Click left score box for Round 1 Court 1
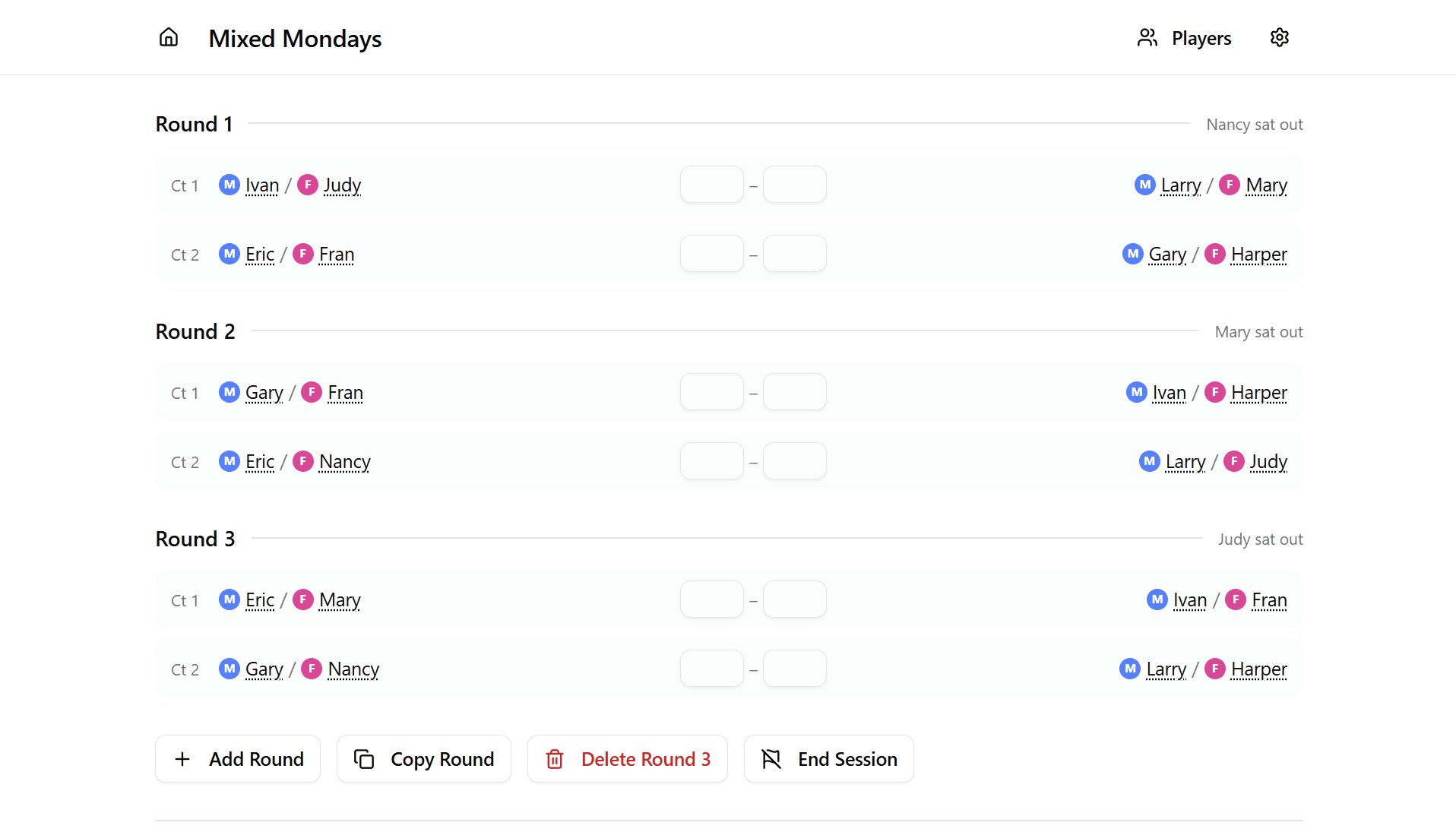Screen dimensions: 1456x832 click(x=711, y=185)
